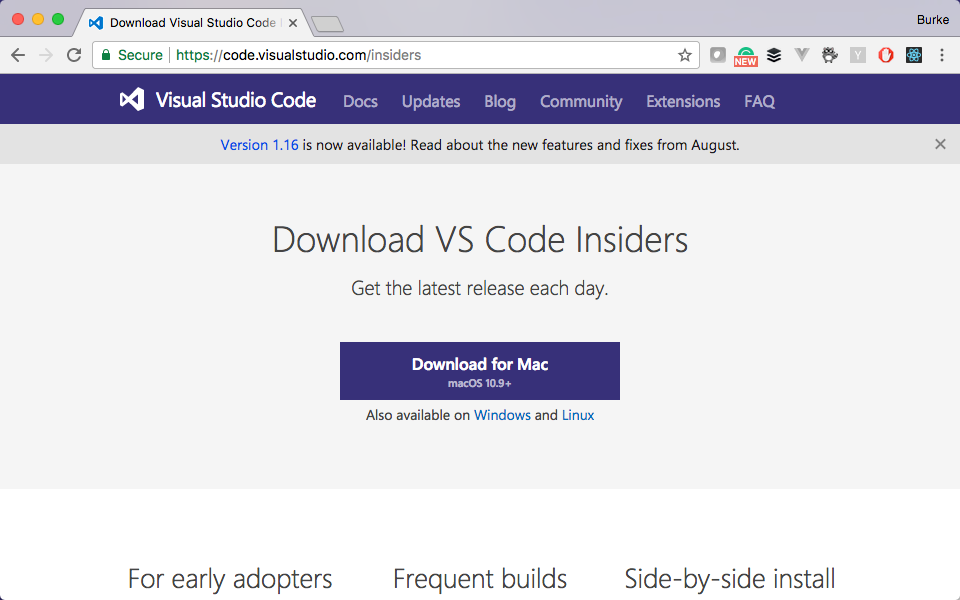
Task: Open the Community navigation item
Action: coord(581,102)
